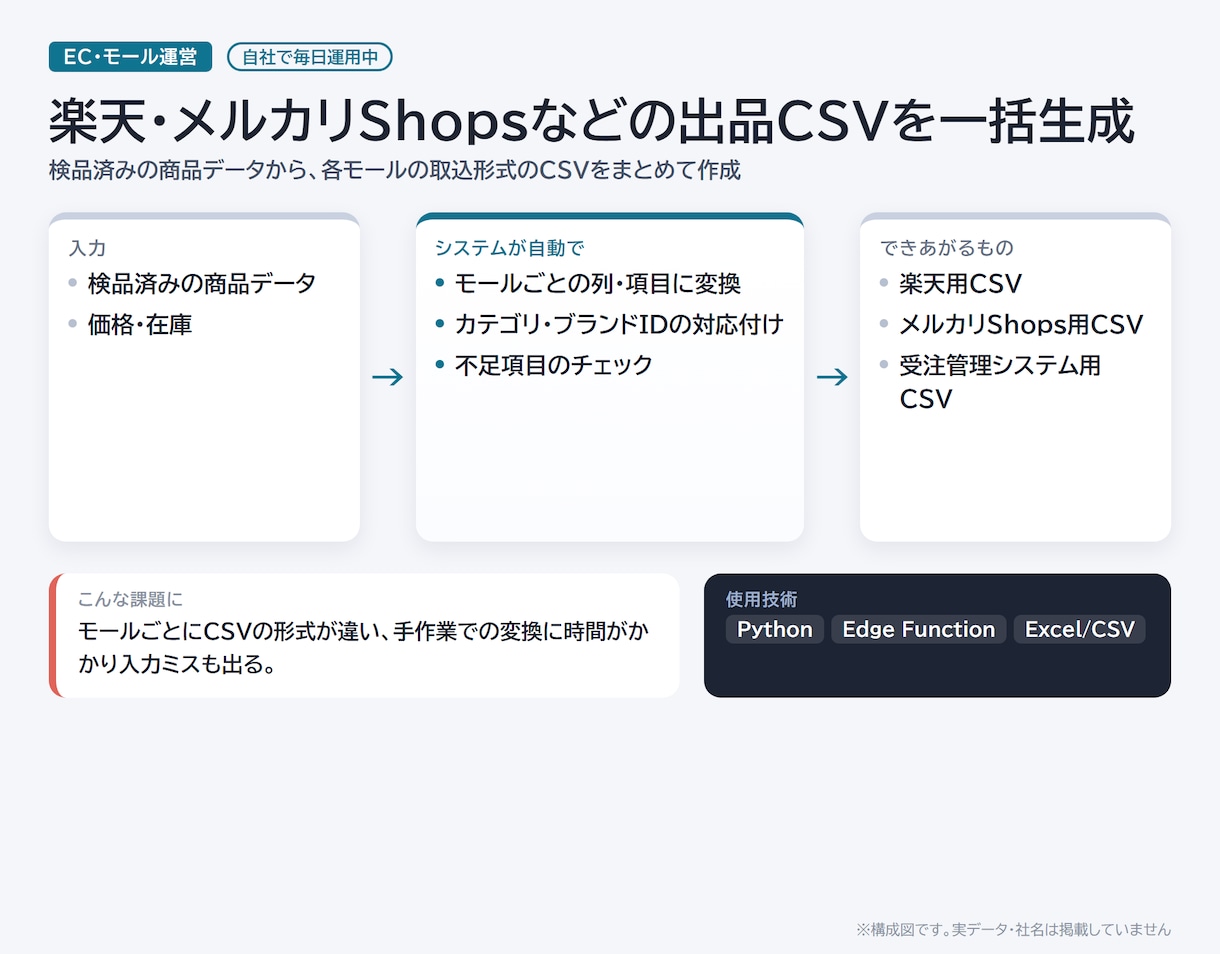Click the 使用技術 label
The image size is (1220, 954).
tap(762, 599)
